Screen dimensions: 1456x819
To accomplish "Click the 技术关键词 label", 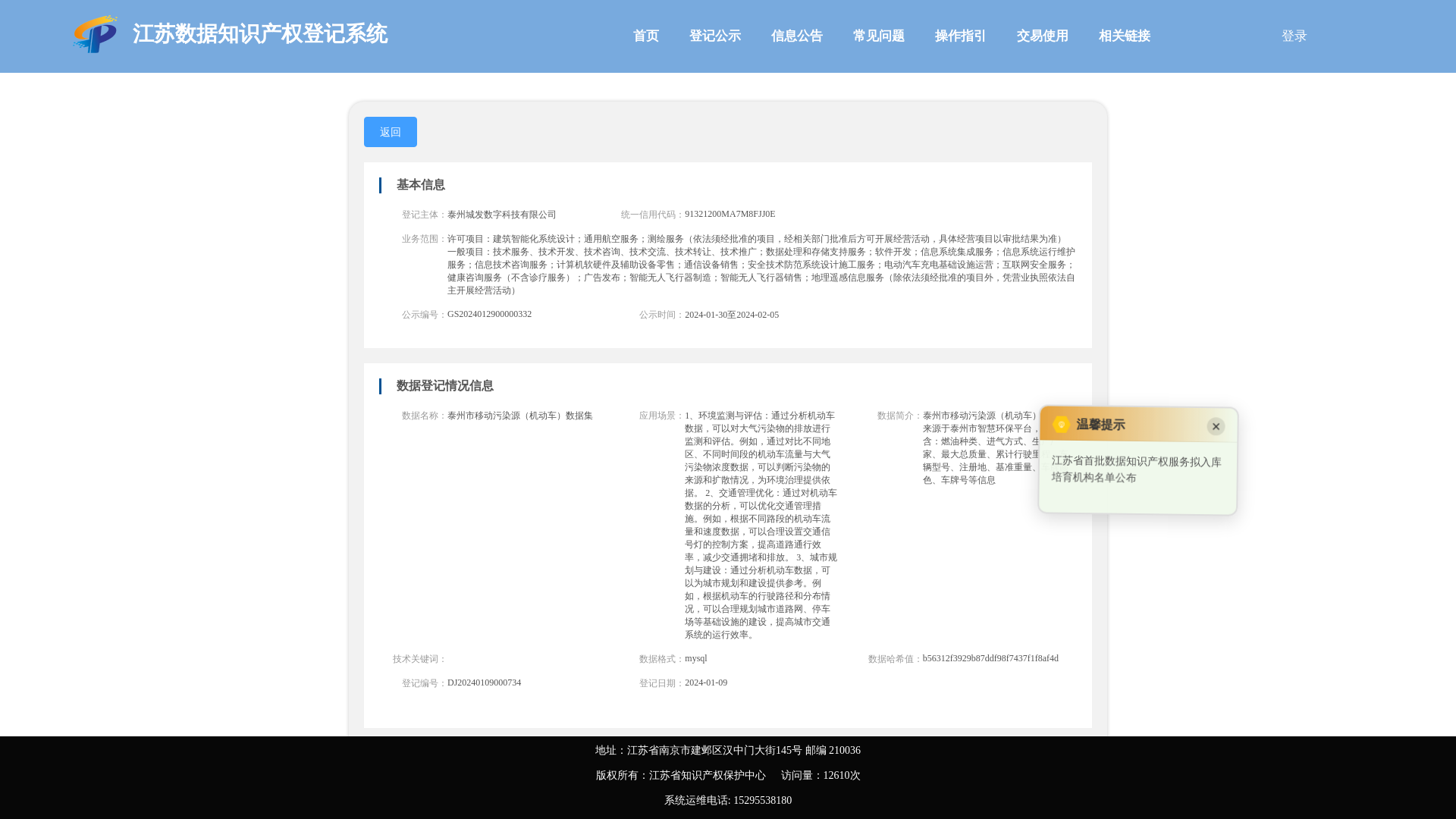I will coord(419,659).
